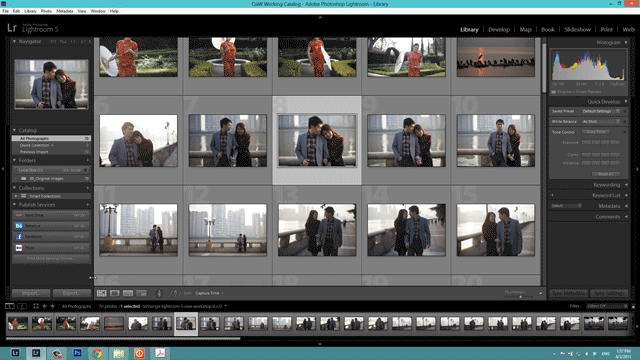Click the Auto Tone button
640x360 pixels.
tap(596, 132)
